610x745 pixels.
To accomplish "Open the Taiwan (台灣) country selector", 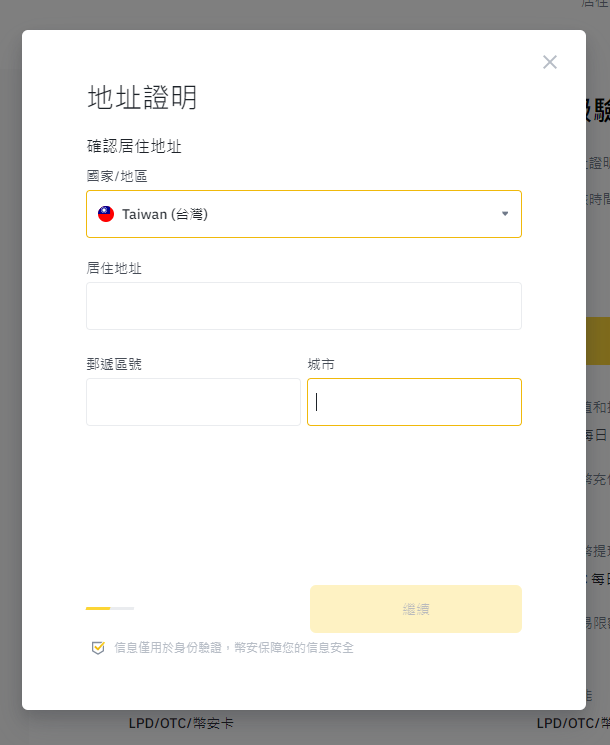I will (303, 214).
